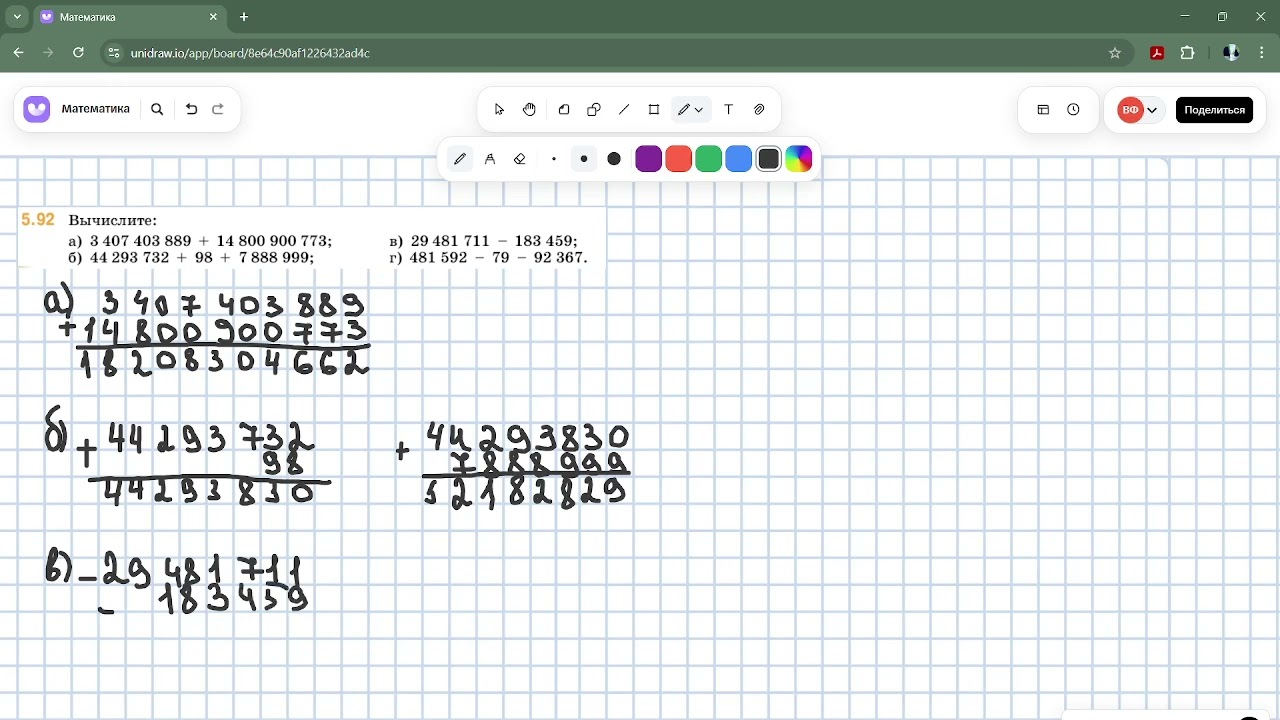The height and width of the screenshot is (720, 1280).
Task: Open the PDF extension icon
Action: click(1157, 53)
